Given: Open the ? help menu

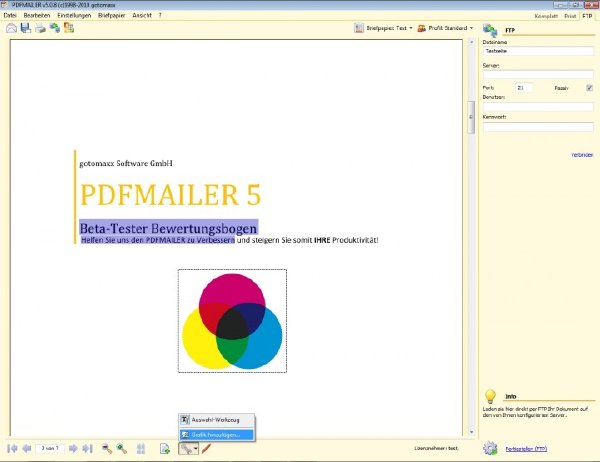Looking at the screenshot, I should 160,15.
